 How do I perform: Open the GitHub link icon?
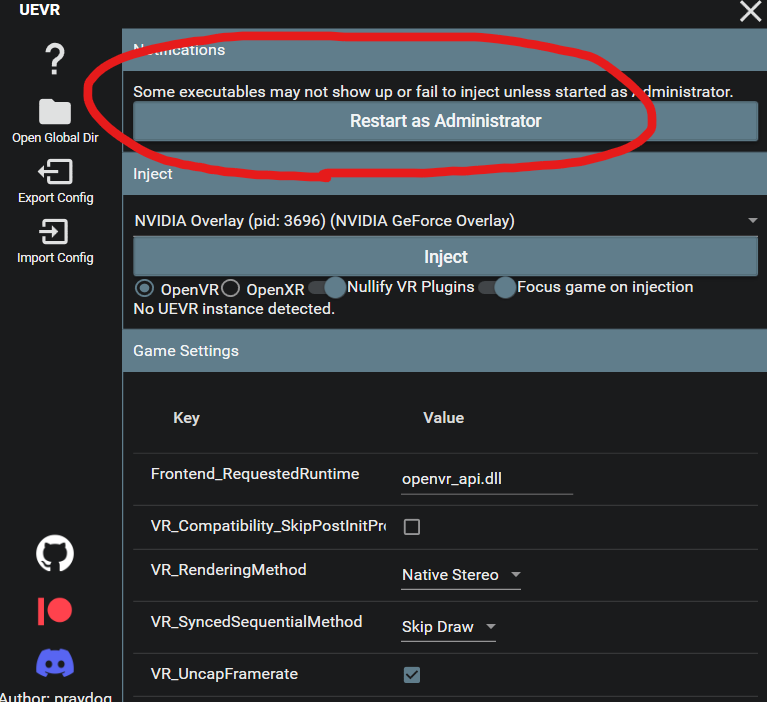tap(55, 553)
